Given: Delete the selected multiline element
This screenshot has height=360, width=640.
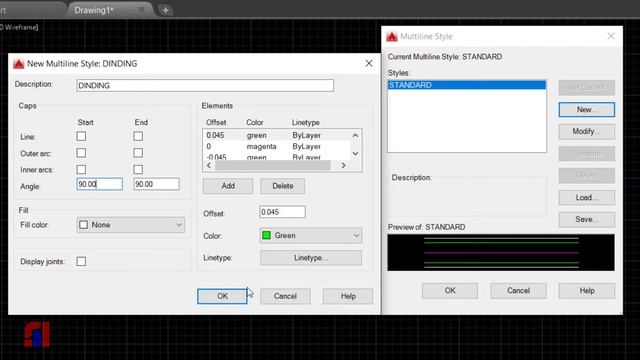Looking at the screenshot, I should pos(282,186).
